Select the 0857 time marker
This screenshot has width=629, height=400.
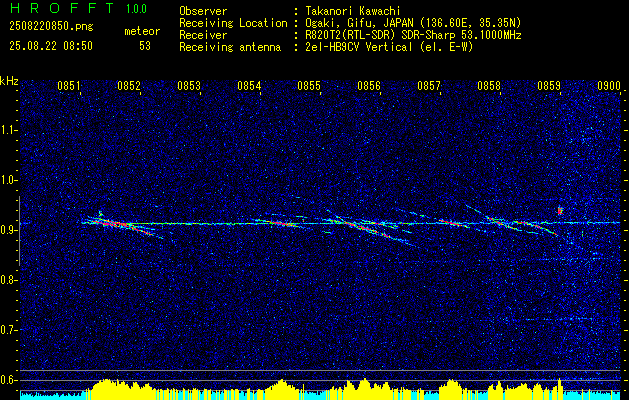[428, 86]
